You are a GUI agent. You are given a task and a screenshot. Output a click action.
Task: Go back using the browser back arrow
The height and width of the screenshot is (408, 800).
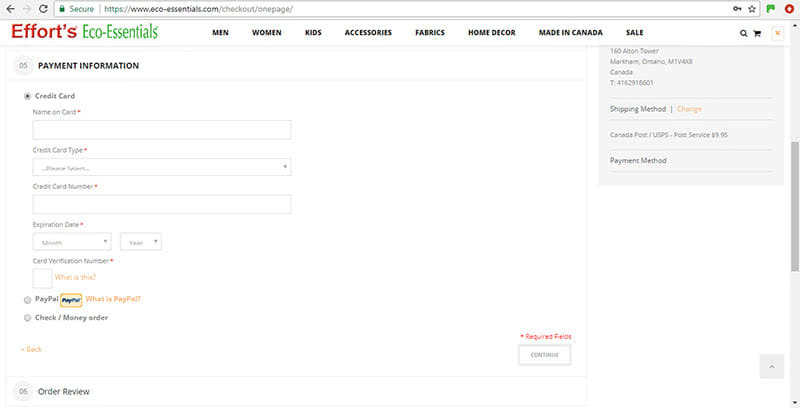(10, 8)
